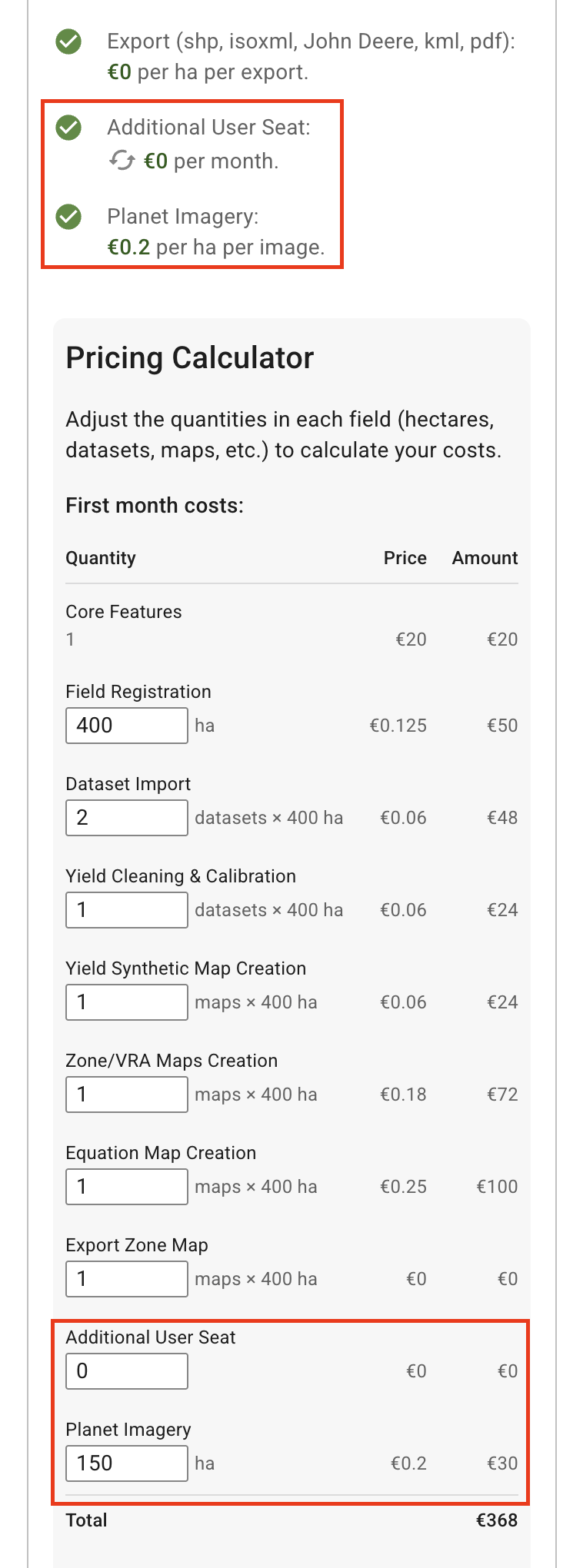Click the Price column header
This screenshot has height=1568, width=583.
(x=405, y=558)
